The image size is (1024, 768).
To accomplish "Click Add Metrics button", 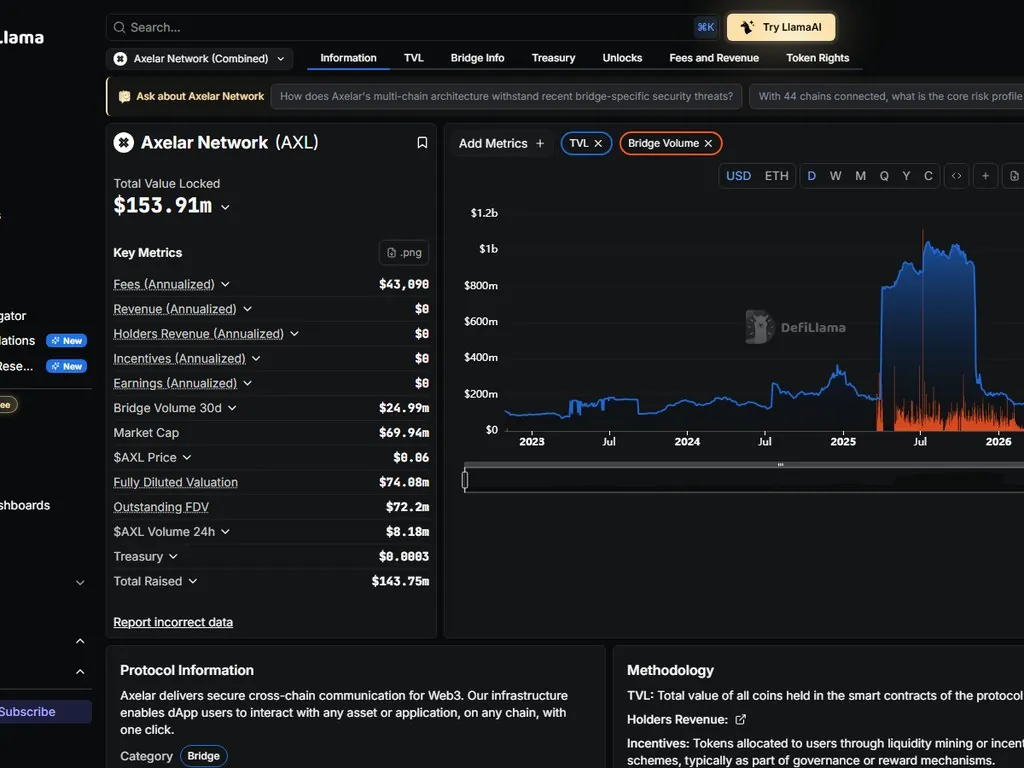I will tap(501, 144).
